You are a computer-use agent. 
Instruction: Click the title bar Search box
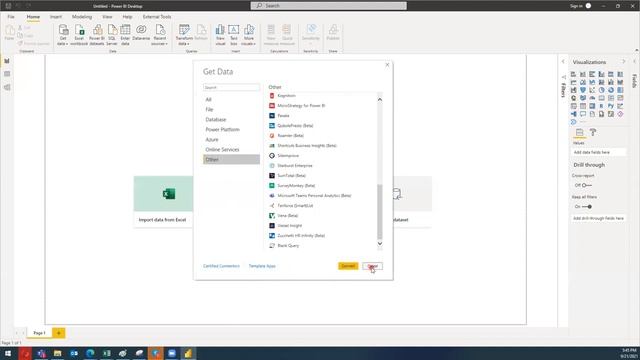(x=329, y=6)
